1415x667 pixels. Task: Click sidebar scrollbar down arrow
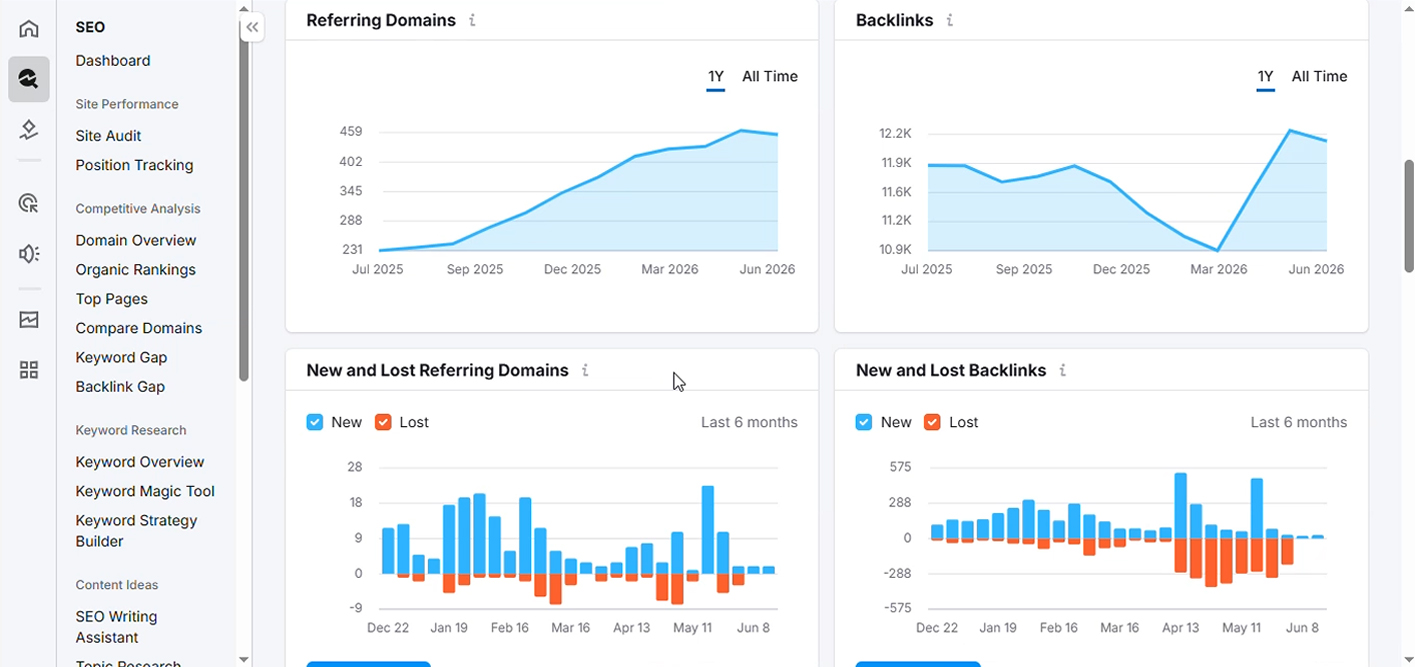[244, 659]
